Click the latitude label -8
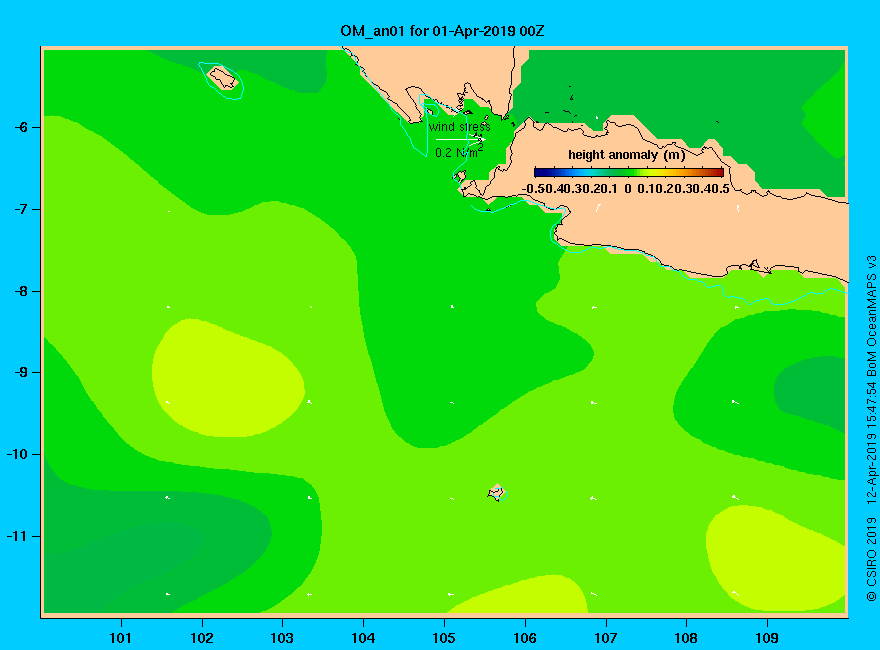Viewport: 880px width, 650px height. [21, 291]
